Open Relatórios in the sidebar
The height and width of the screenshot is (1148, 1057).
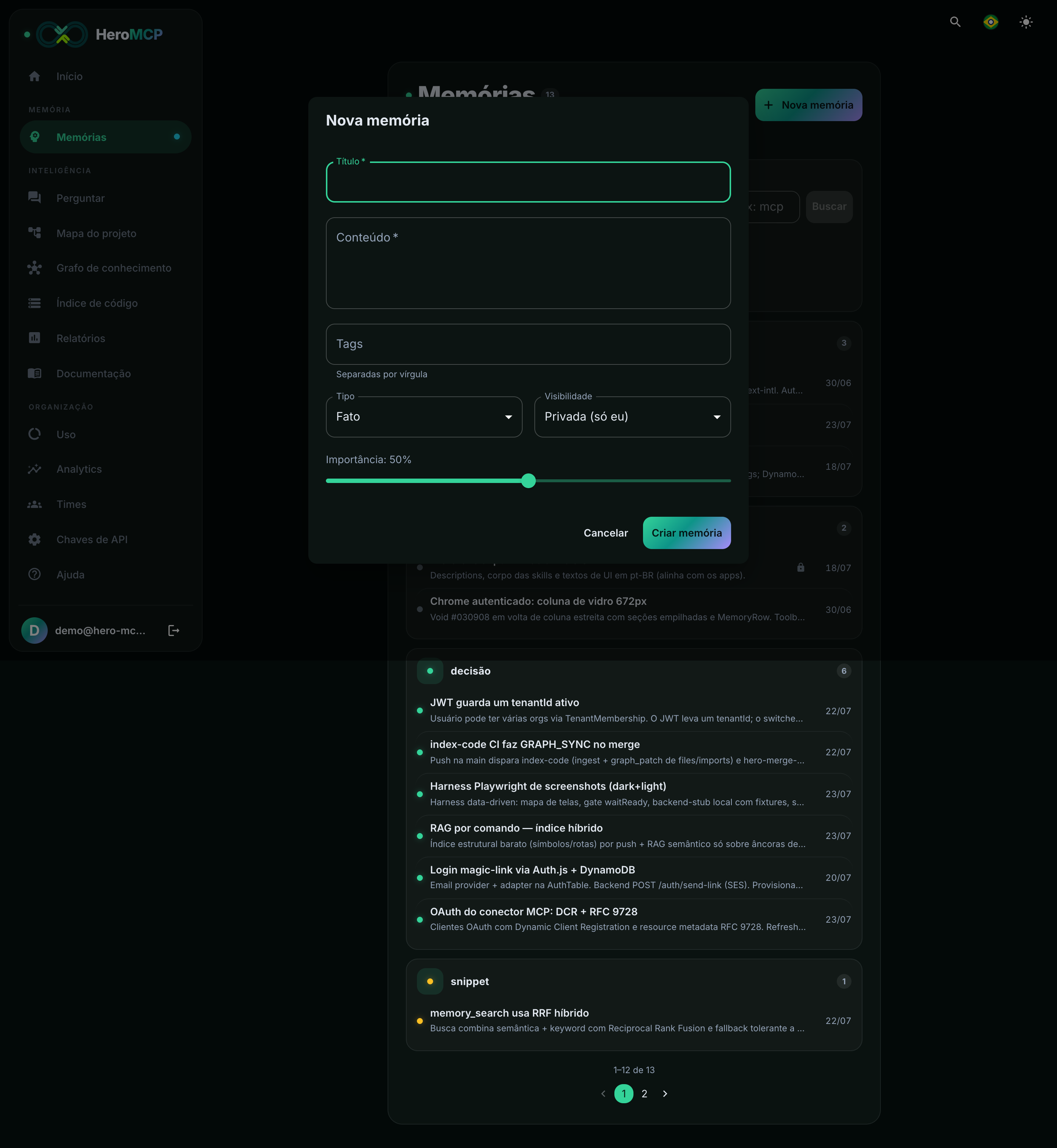106,338
